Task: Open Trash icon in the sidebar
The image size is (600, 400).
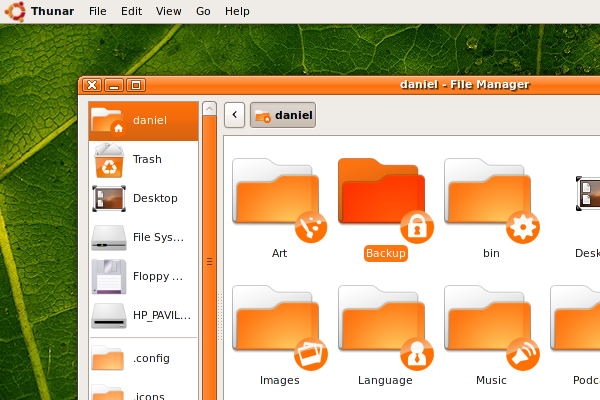Action: point(109,160)
